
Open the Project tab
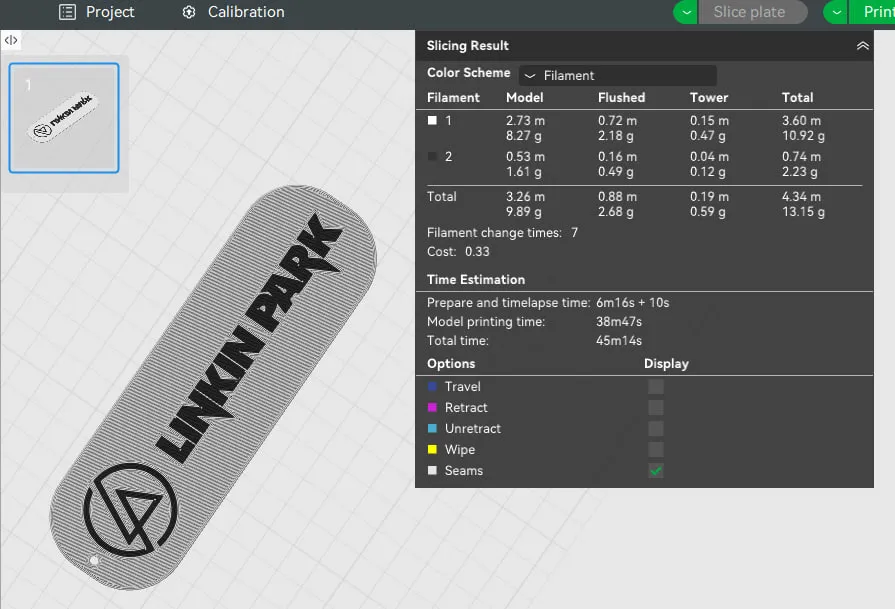96,12
